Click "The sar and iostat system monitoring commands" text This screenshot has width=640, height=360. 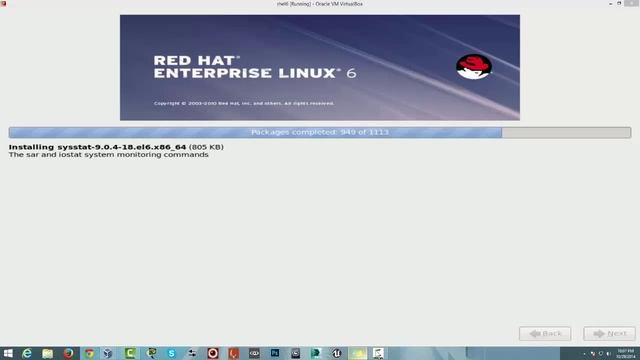coord(109,155)
